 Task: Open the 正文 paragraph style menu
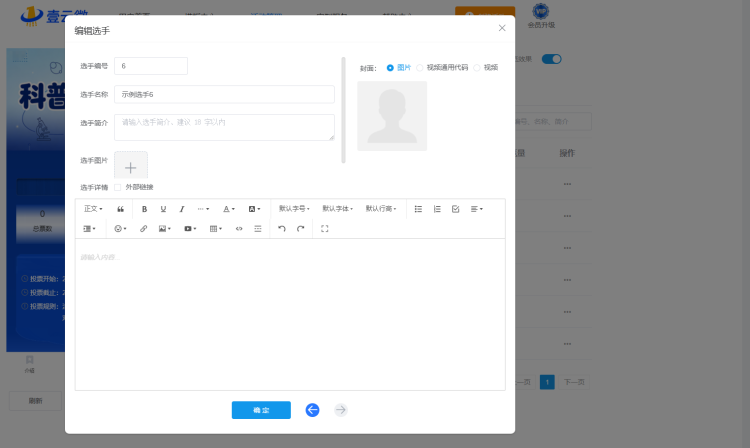93,209
